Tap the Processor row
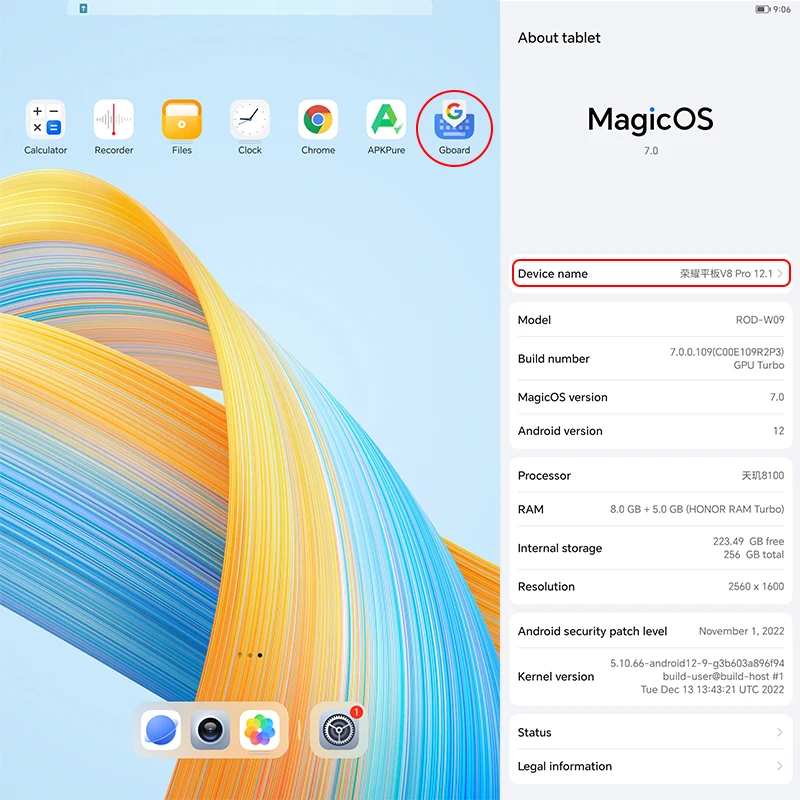The image size is (800, 800). tap(651, 476)
